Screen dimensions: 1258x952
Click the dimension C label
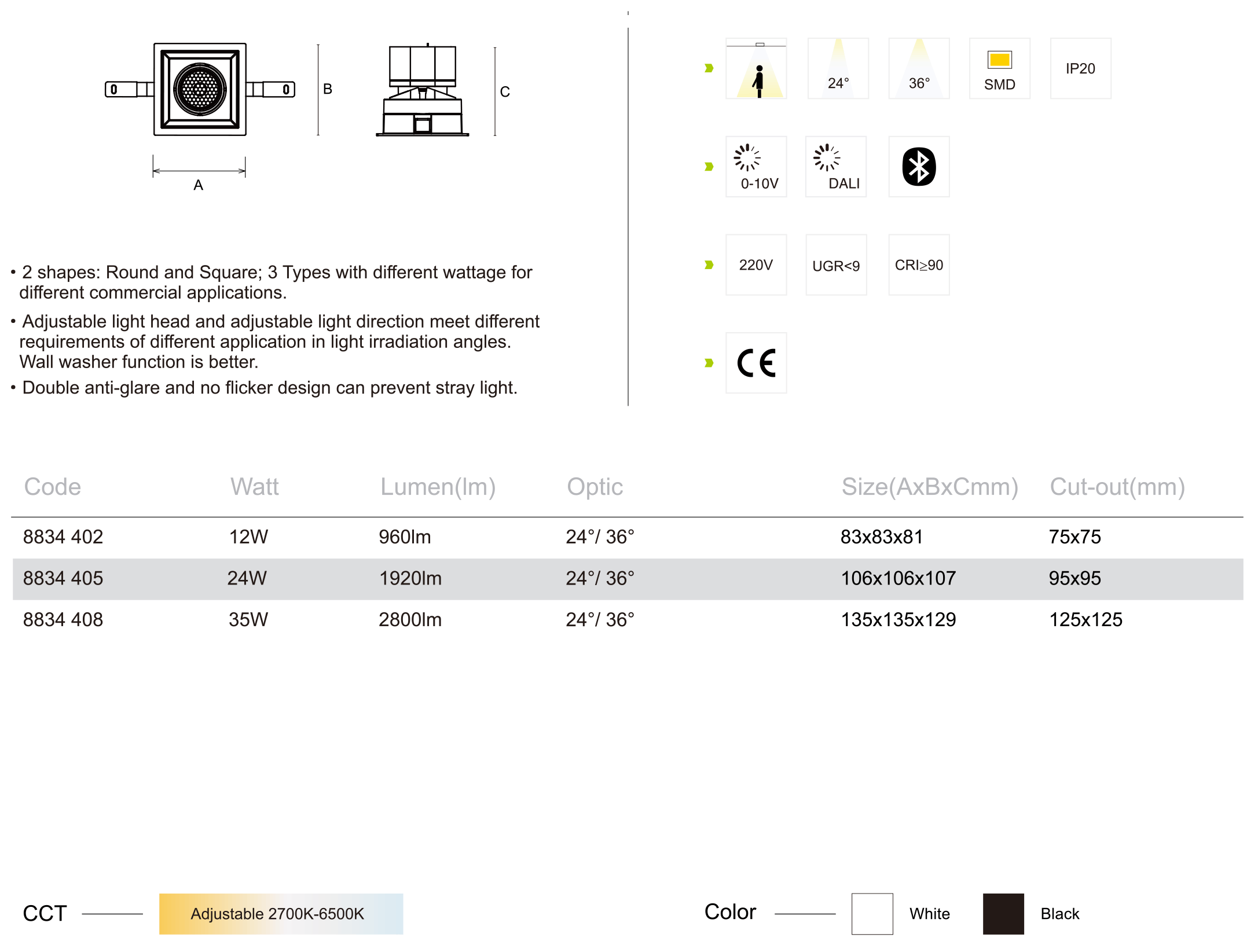tap(505, 92)
